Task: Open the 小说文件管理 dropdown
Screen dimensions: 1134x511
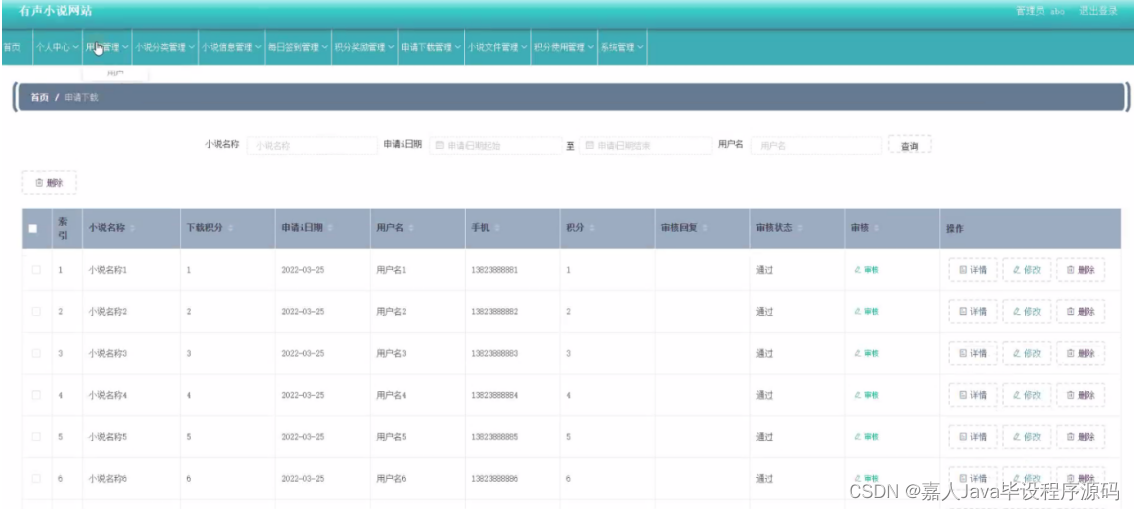Action: point(498,47)
